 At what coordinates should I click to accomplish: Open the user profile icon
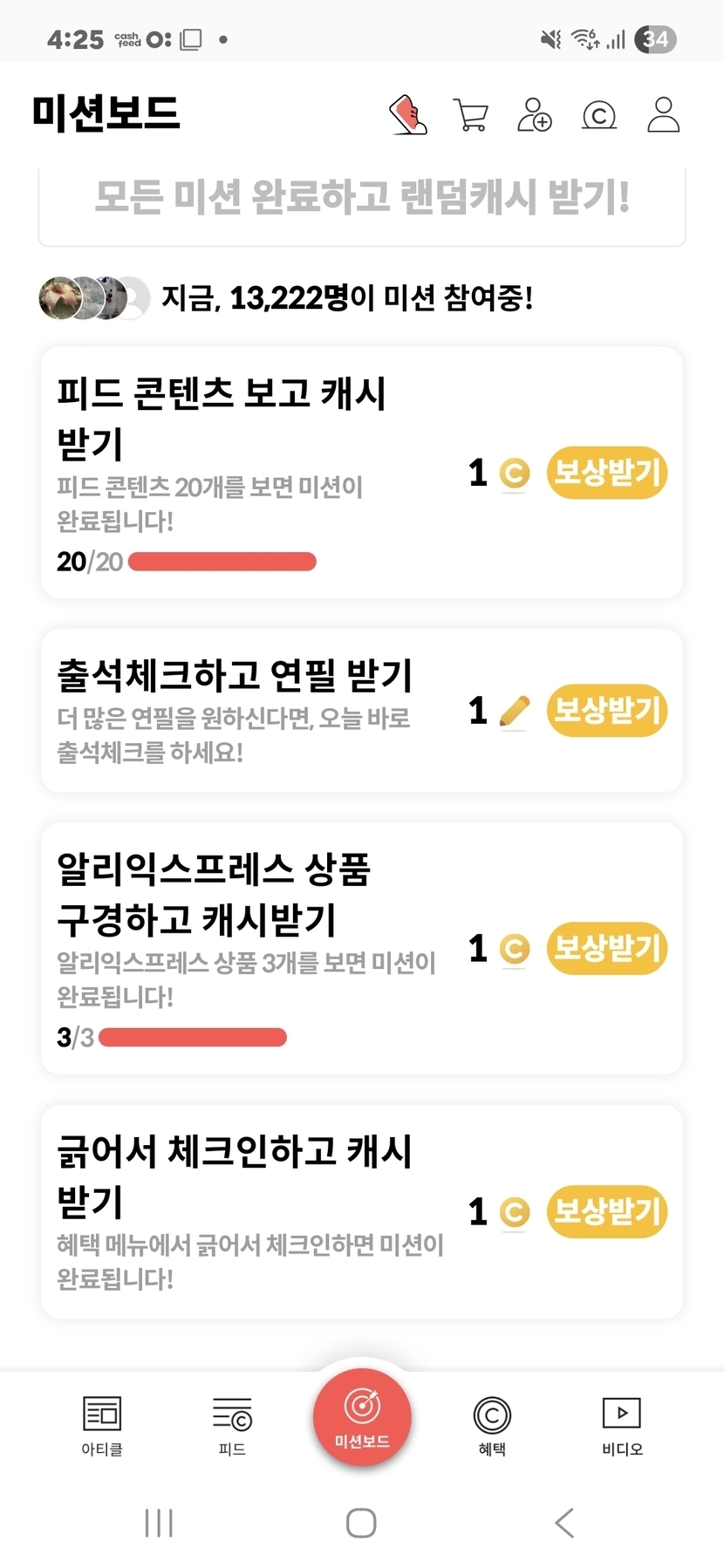663,115
